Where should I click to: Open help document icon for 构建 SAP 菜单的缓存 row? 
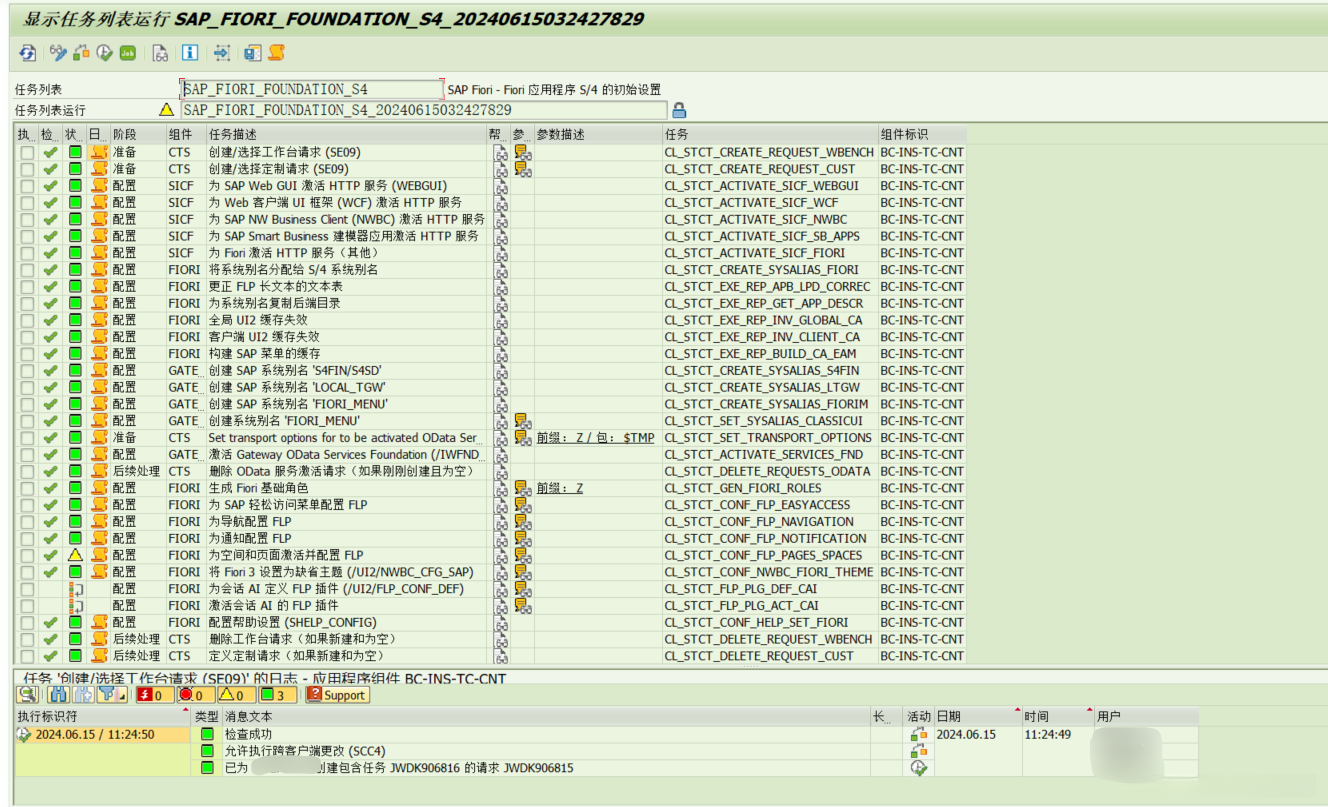(500, 354)
